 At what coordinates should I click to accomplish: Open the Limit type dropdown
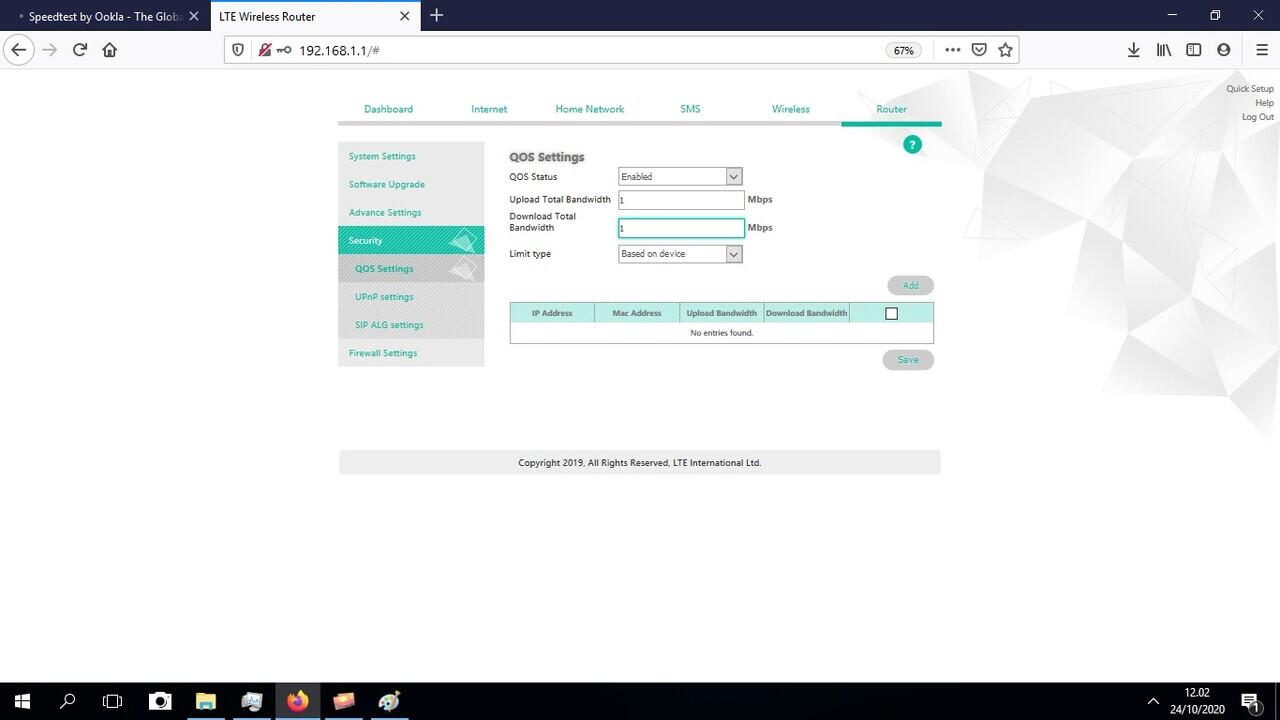[680, 254]
